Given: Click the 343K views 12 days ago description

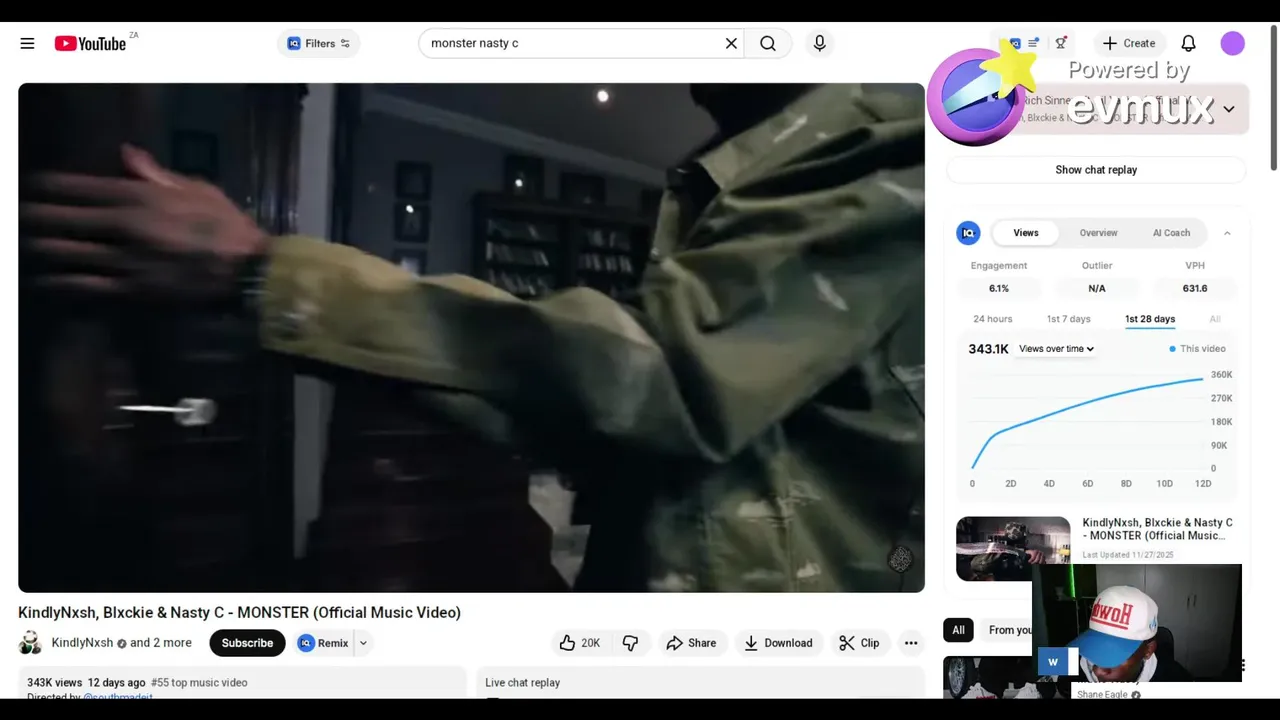Looking at the screenshot, I should 86,683.
